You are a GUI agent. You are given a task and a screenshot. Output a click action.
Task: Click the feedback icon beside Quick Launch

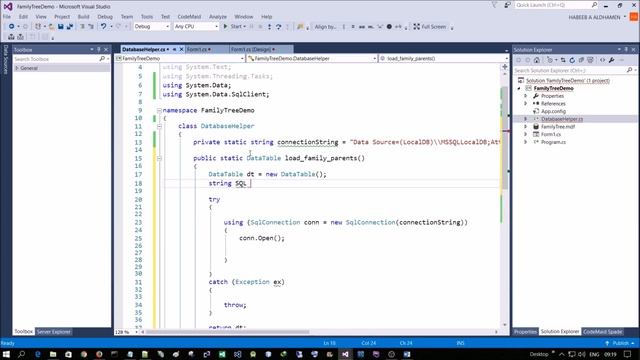click(507, 5)
